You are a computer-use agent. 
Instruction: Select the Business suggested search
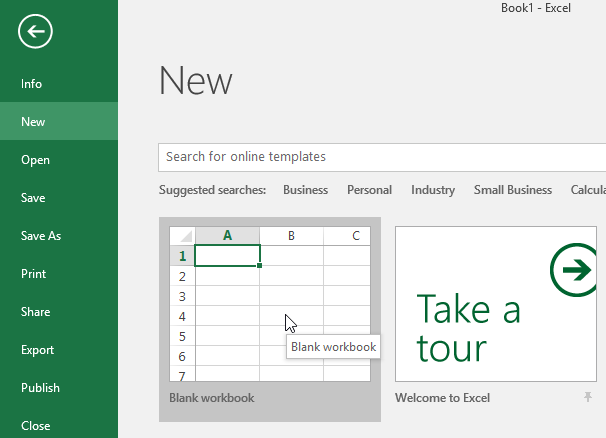pos(305,190)
